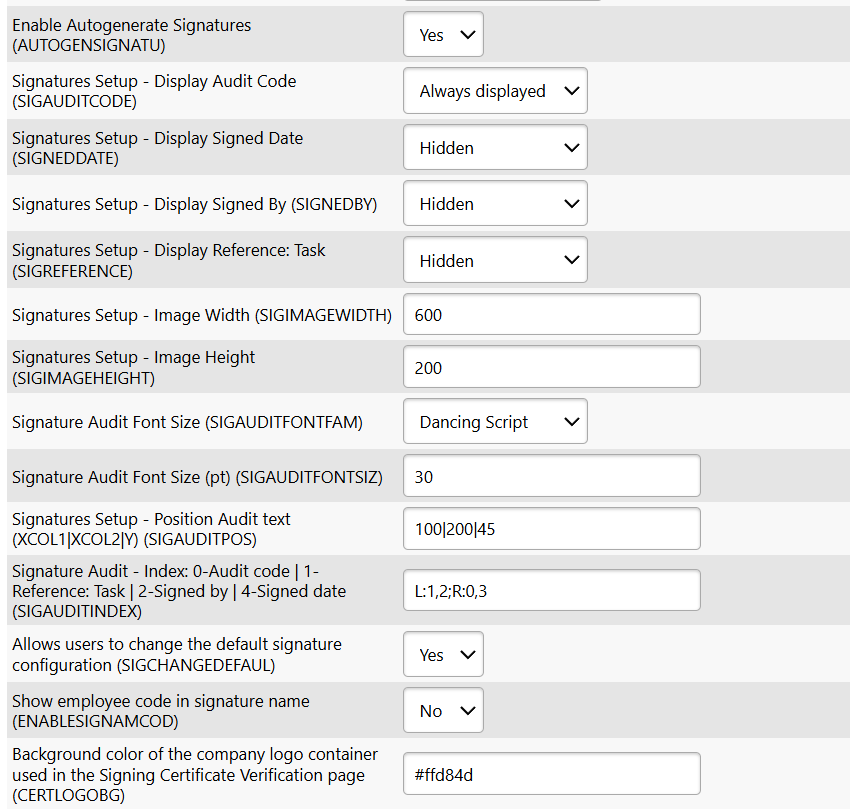The height and width of the screenshot is (809, 850).
Task: Expand the Display Signed By dropdown
Action: pyautogui.click(x=495, y=204)
